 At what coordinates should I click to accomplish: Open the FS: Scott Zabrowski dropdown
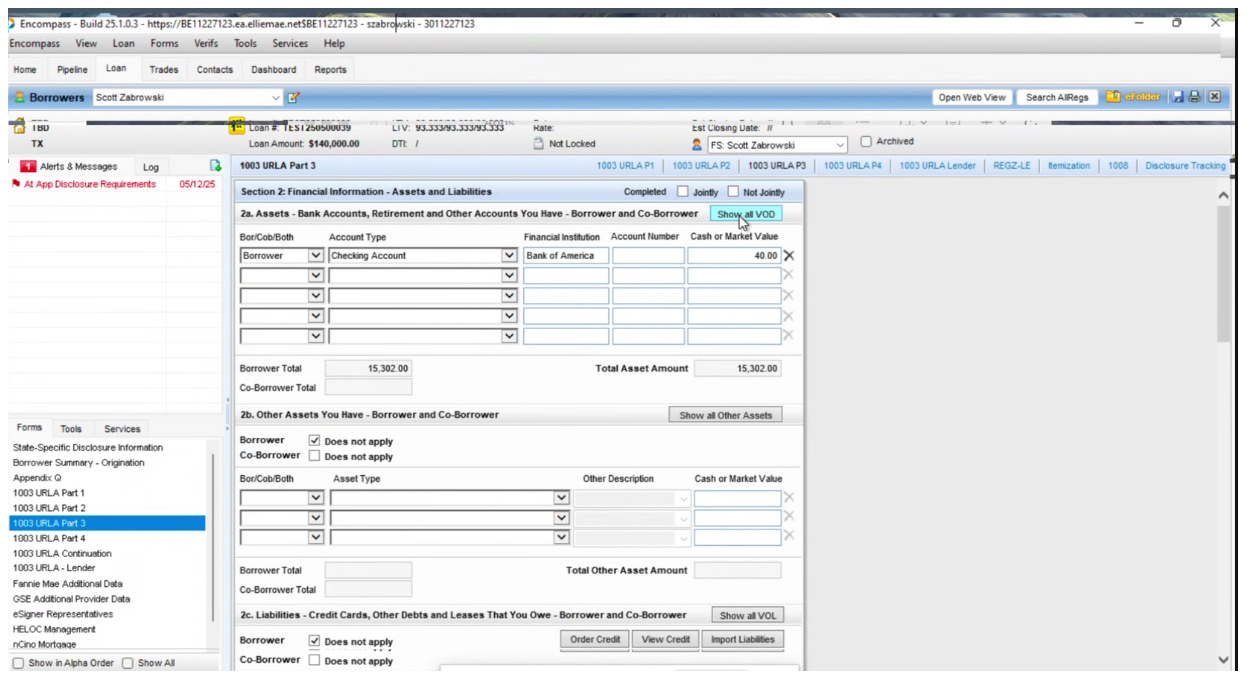(838, 144)
